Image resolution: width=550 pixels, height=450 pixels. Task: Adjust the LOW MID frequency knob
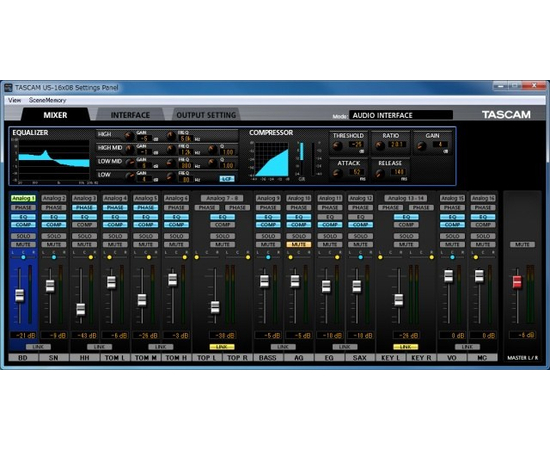[x=171, y=163]
